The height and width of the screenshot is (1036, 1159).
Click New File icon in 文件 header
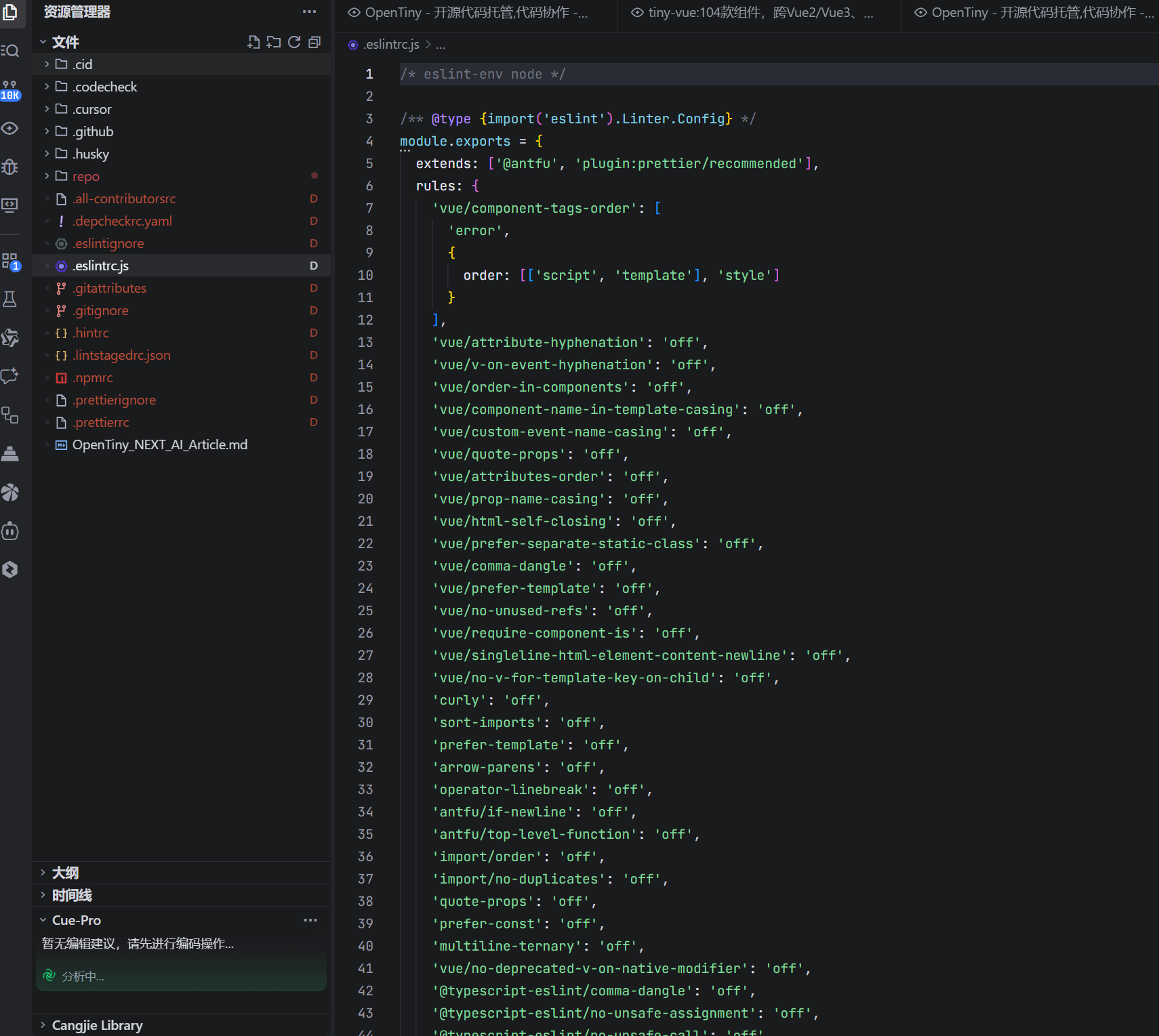point(253,42)
